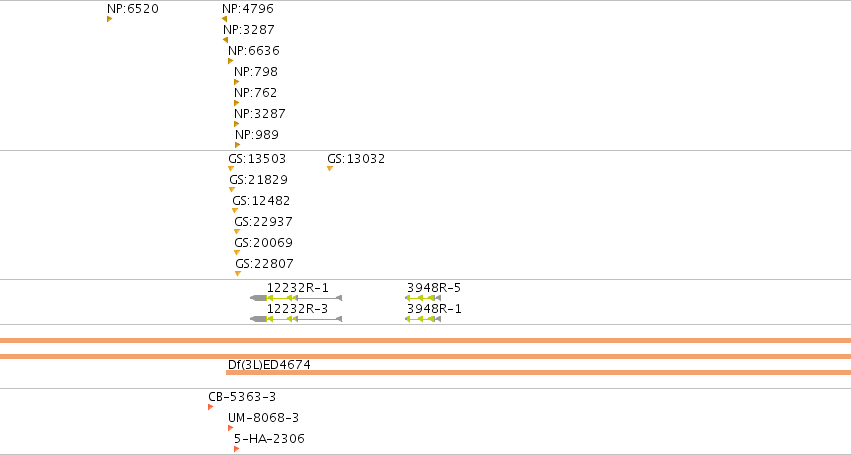Click the insertion marker under GS:21829

click(232, 189)
